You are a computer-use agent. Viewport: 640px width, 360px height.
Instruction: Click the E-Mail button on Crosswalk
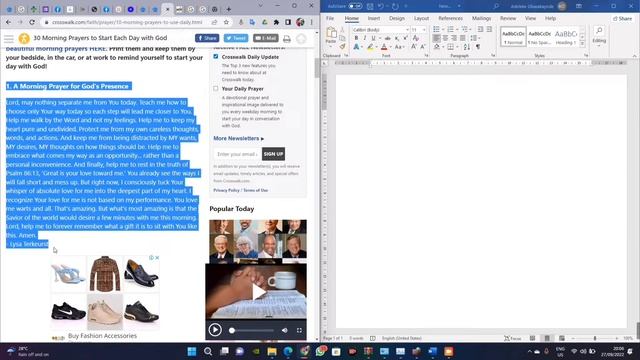click(x=265, y=38)
